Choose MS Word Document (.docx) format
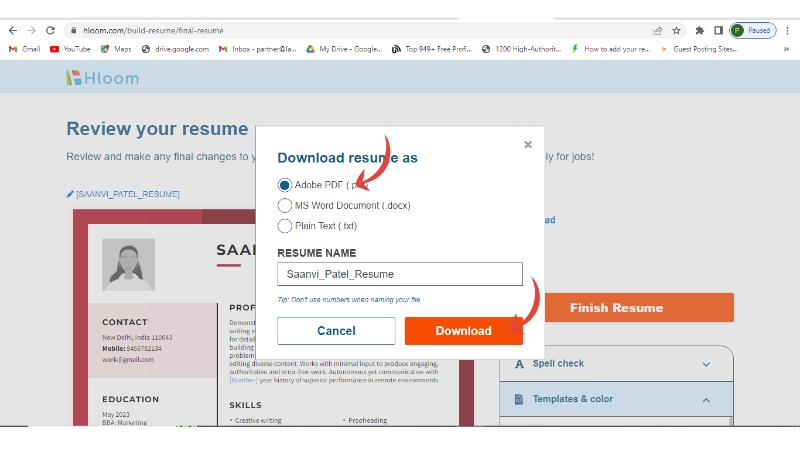This screenshot has width=800, height=449. click(x=285, y=205)
